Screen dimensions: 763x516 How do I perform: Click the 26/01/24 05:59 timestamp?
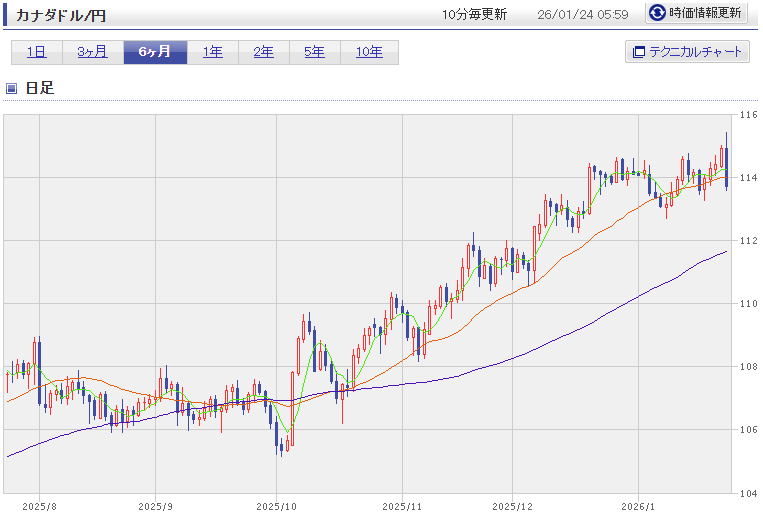click(x=582, y=14)
